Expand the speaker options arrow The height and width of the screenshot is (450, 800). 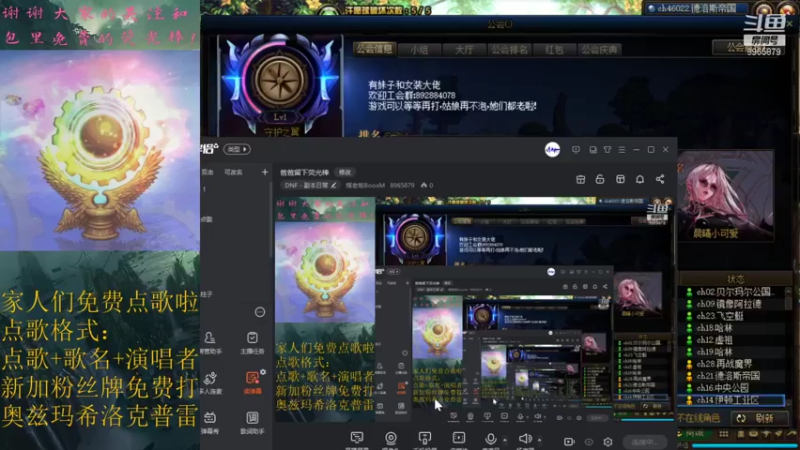pyautogui.click(x=539, y=440)
